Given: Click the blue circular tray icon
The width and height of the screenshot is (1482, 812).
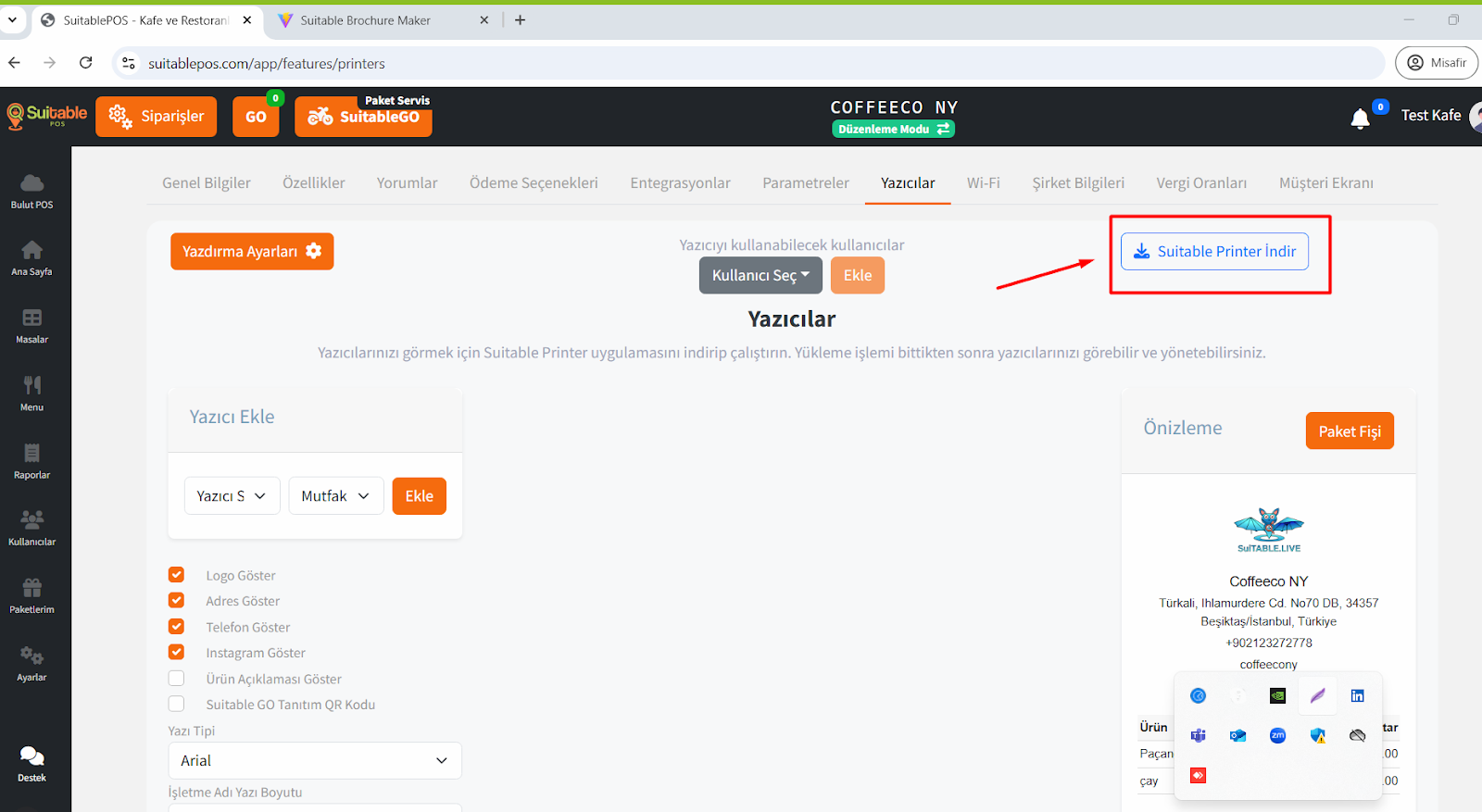Looking at the screenshot, I should (x=1198, y=695).
